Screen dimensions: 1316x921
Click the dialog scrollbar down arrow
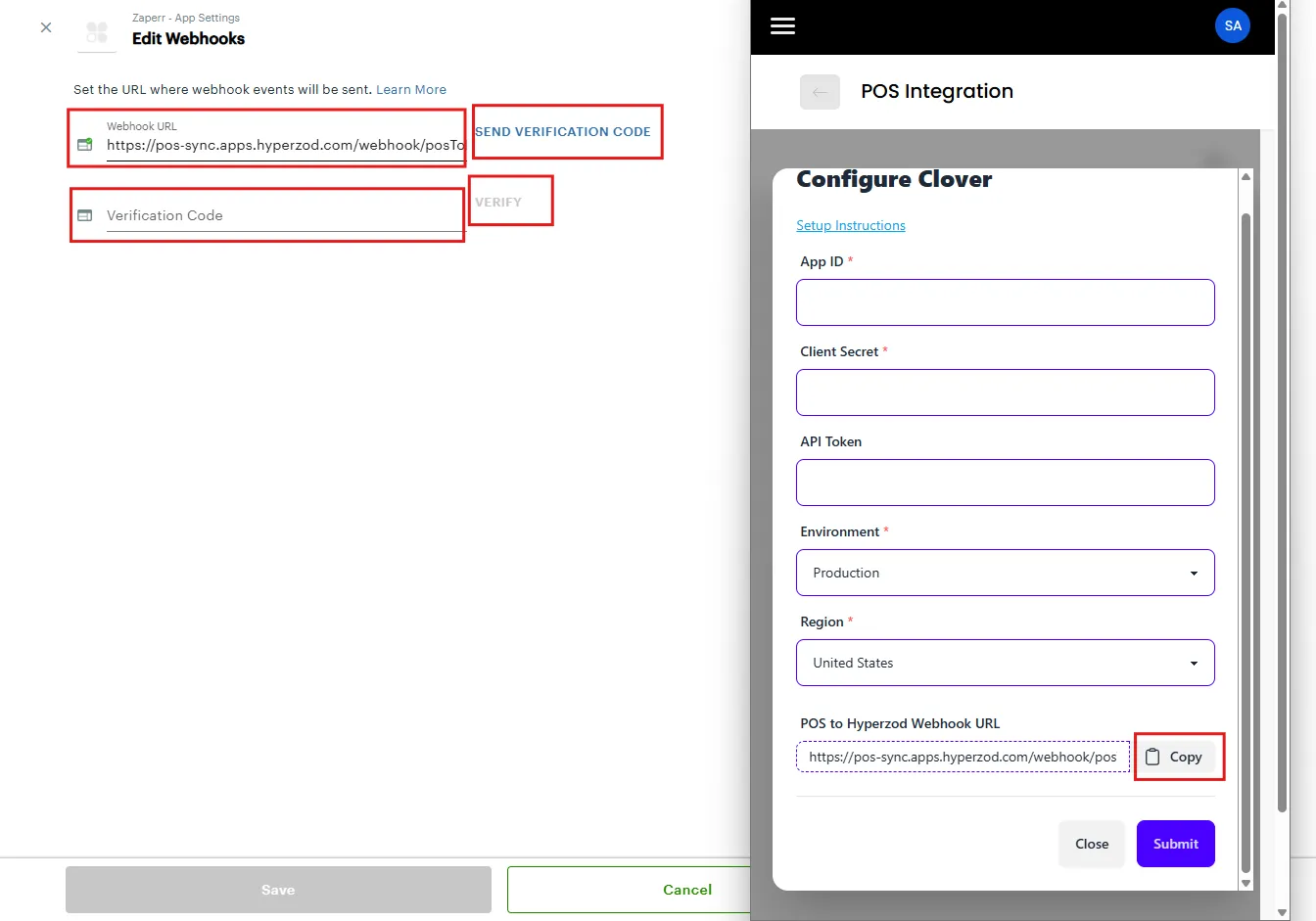(x=1245, y=883)
